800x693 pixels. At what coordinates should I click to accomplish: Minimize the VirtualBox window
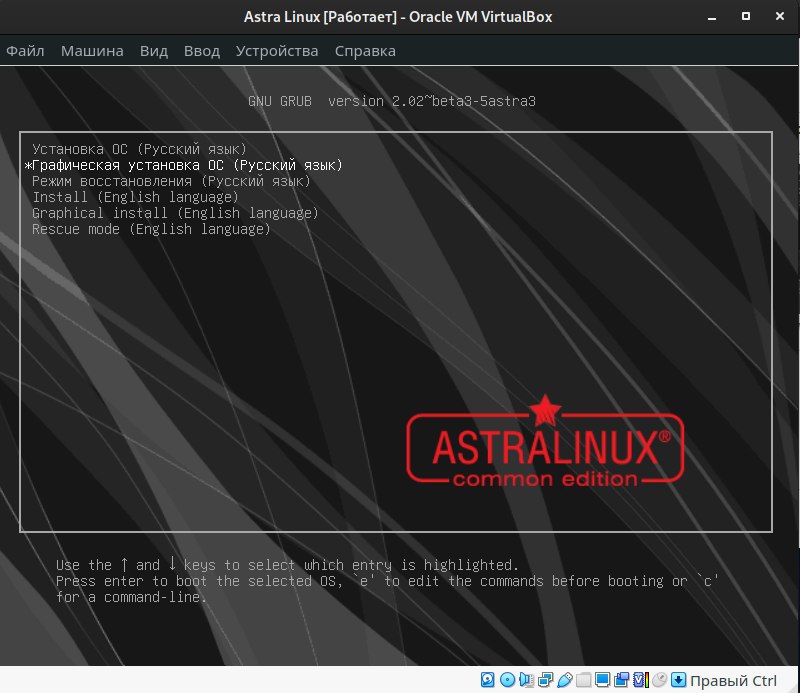tap(712, 17)
